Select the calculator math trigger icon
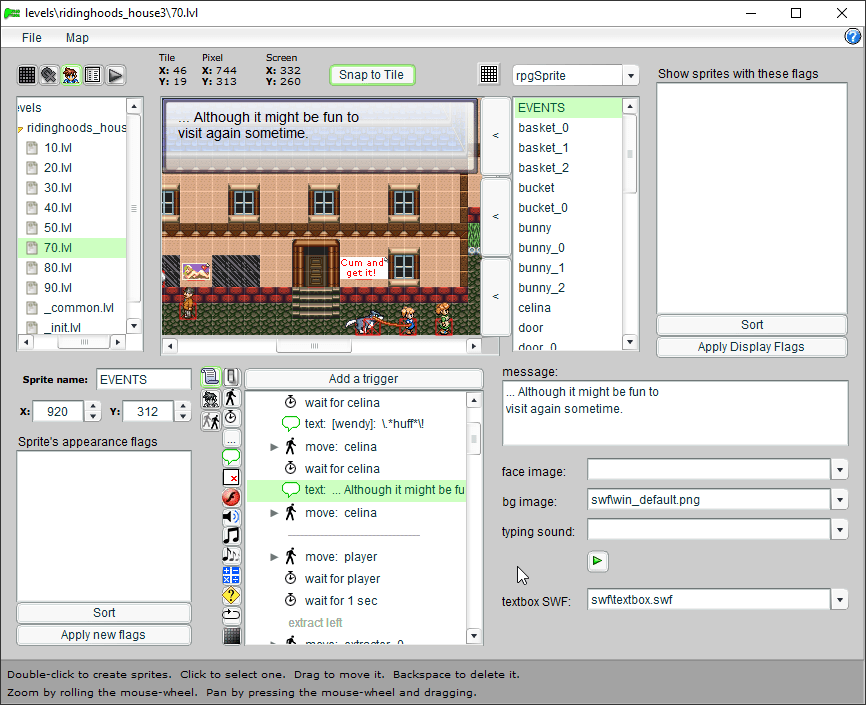866x705 pixels. coord(231,575)
